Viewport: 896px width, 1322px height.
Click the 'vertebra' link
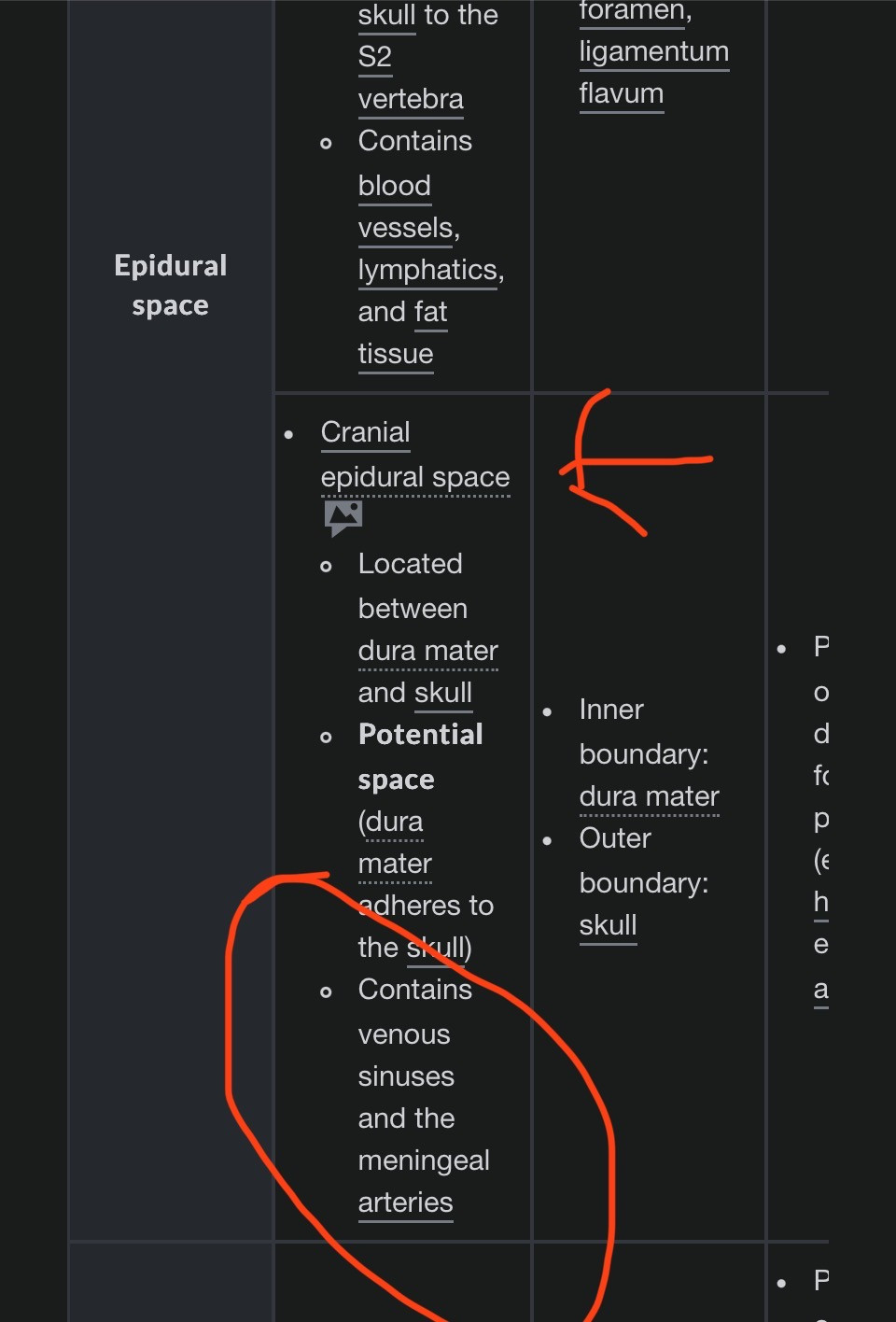(x=411, y=99)
